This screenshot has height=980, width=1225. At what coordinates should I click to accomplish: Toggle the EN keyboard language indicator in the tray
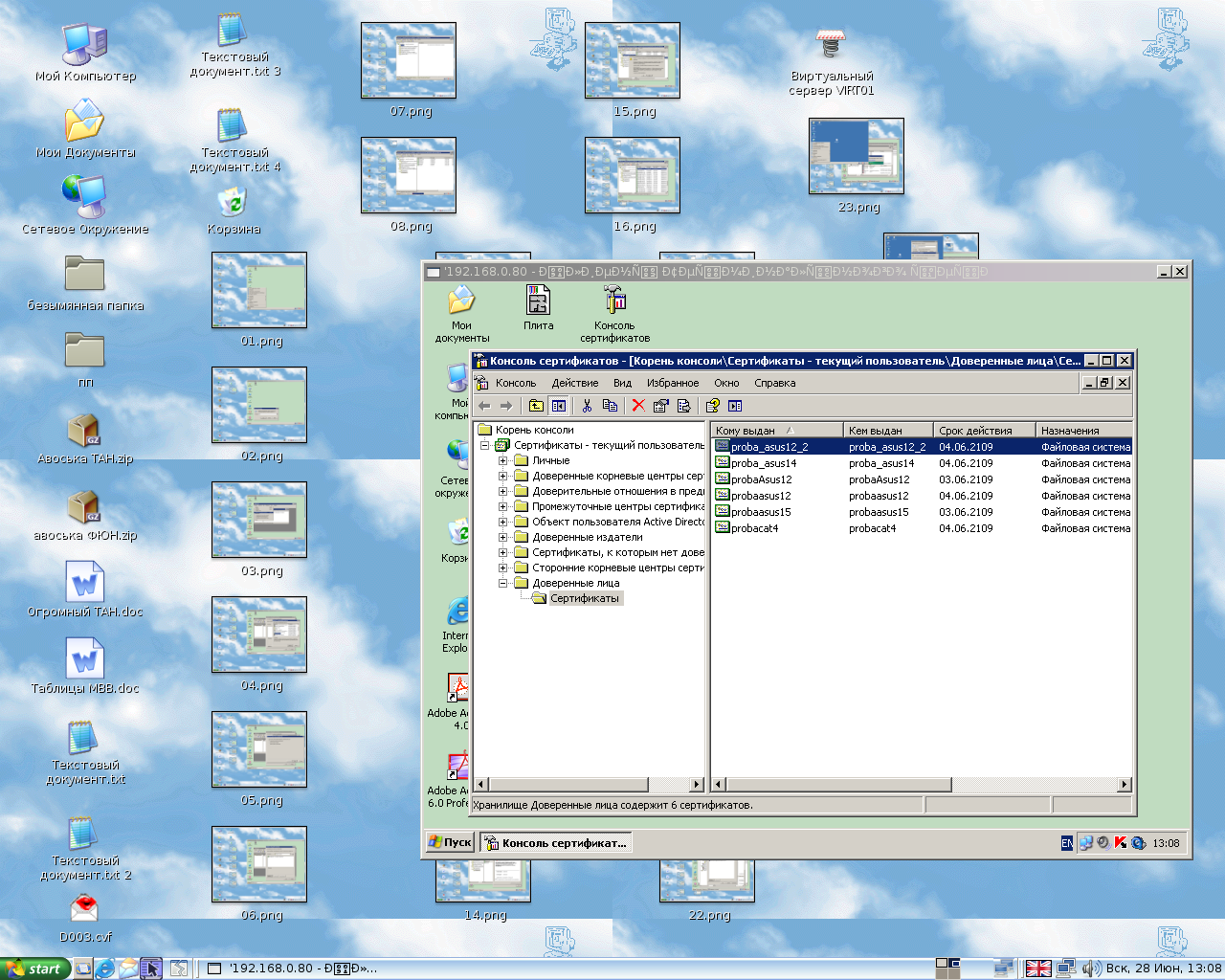pyautogui.click(x=1066, y=843)
